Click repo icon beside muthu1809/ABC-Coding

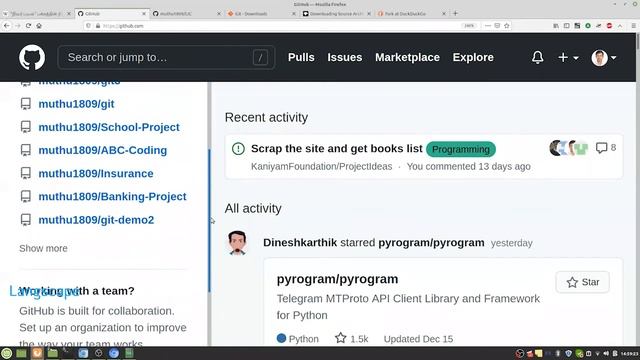26,150
